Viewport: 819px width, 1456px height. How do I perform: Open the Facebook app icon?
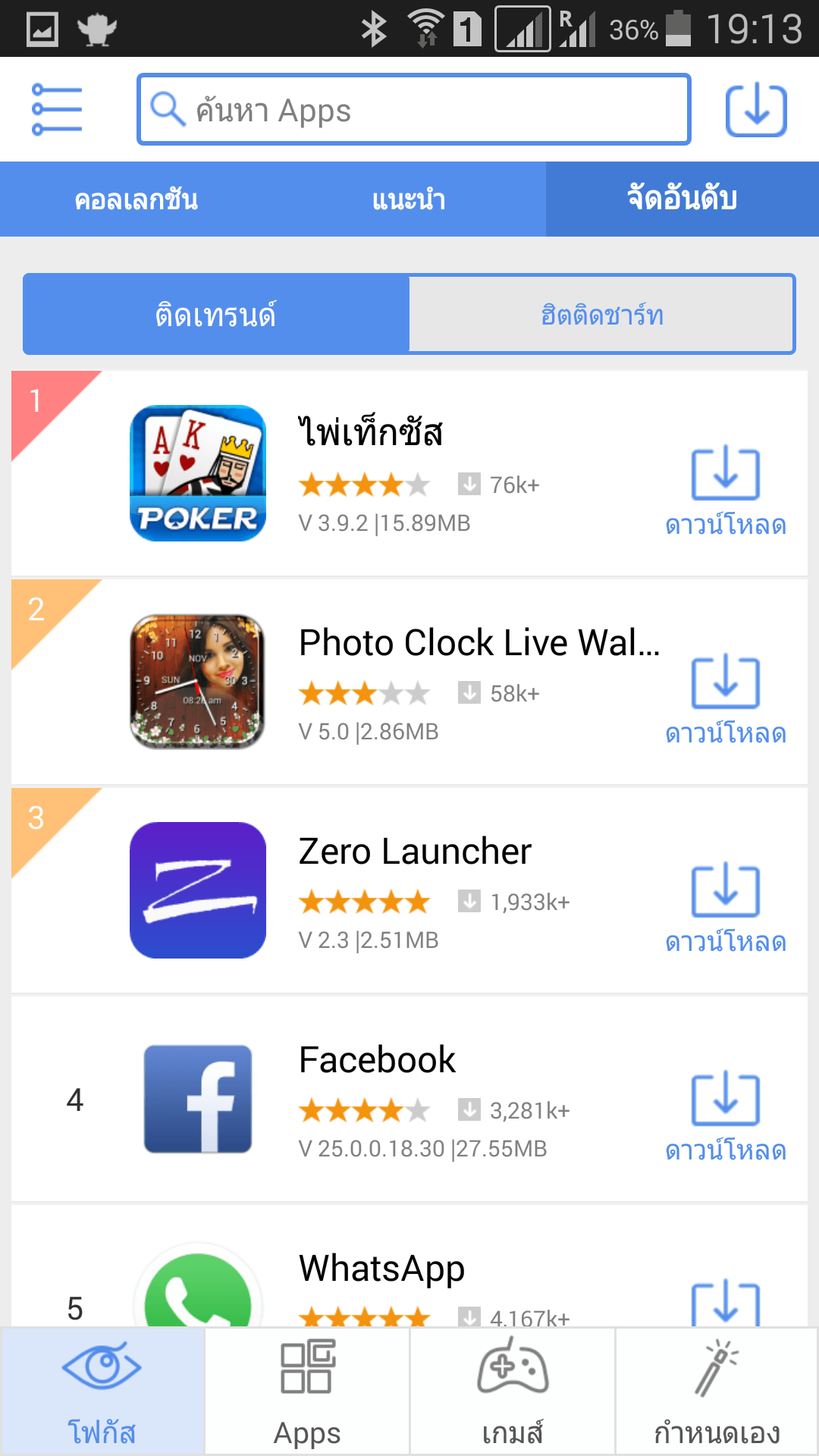point(198,1099)
